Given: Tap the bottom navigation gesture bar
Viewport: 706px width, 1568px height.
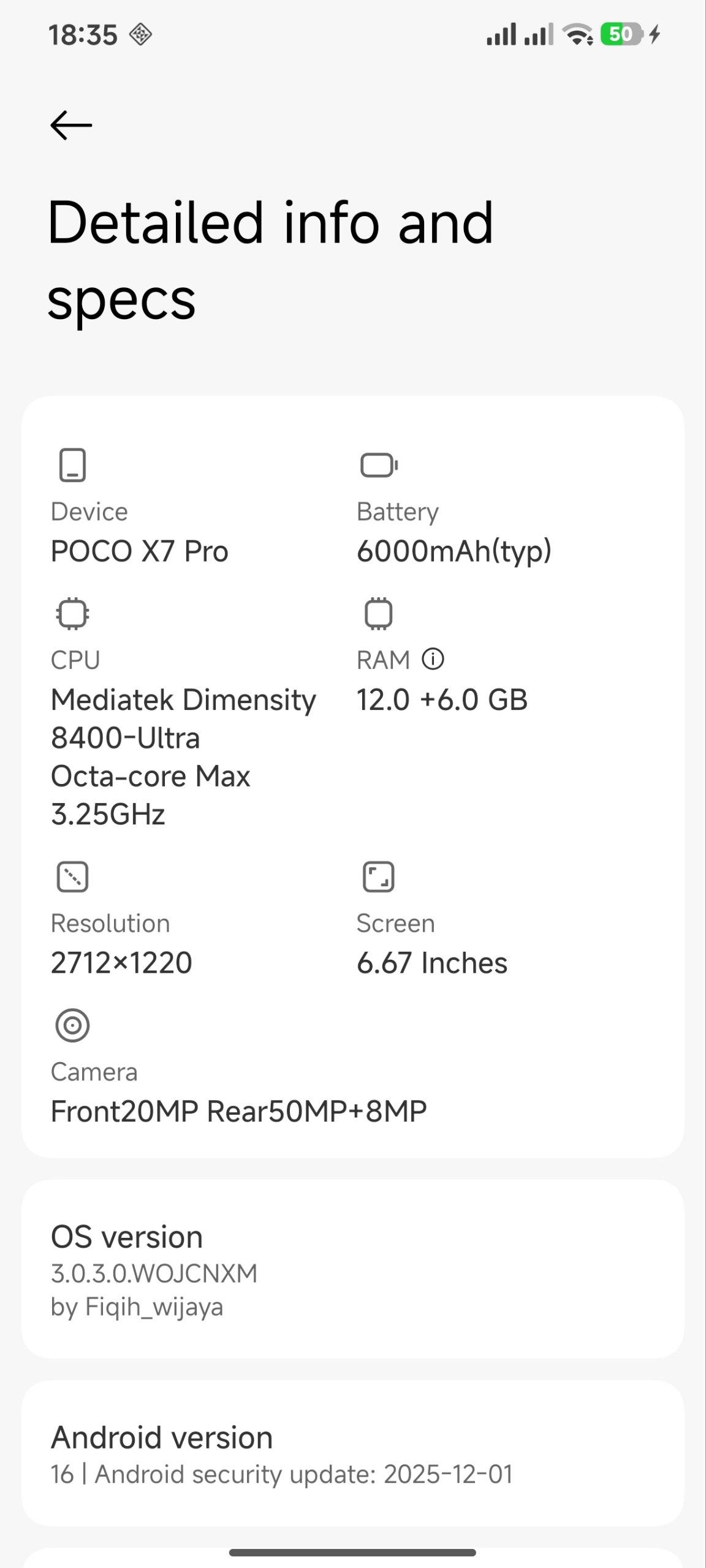Looking at the screenshot, I should pyautogui.click(x=352, y=1553).
